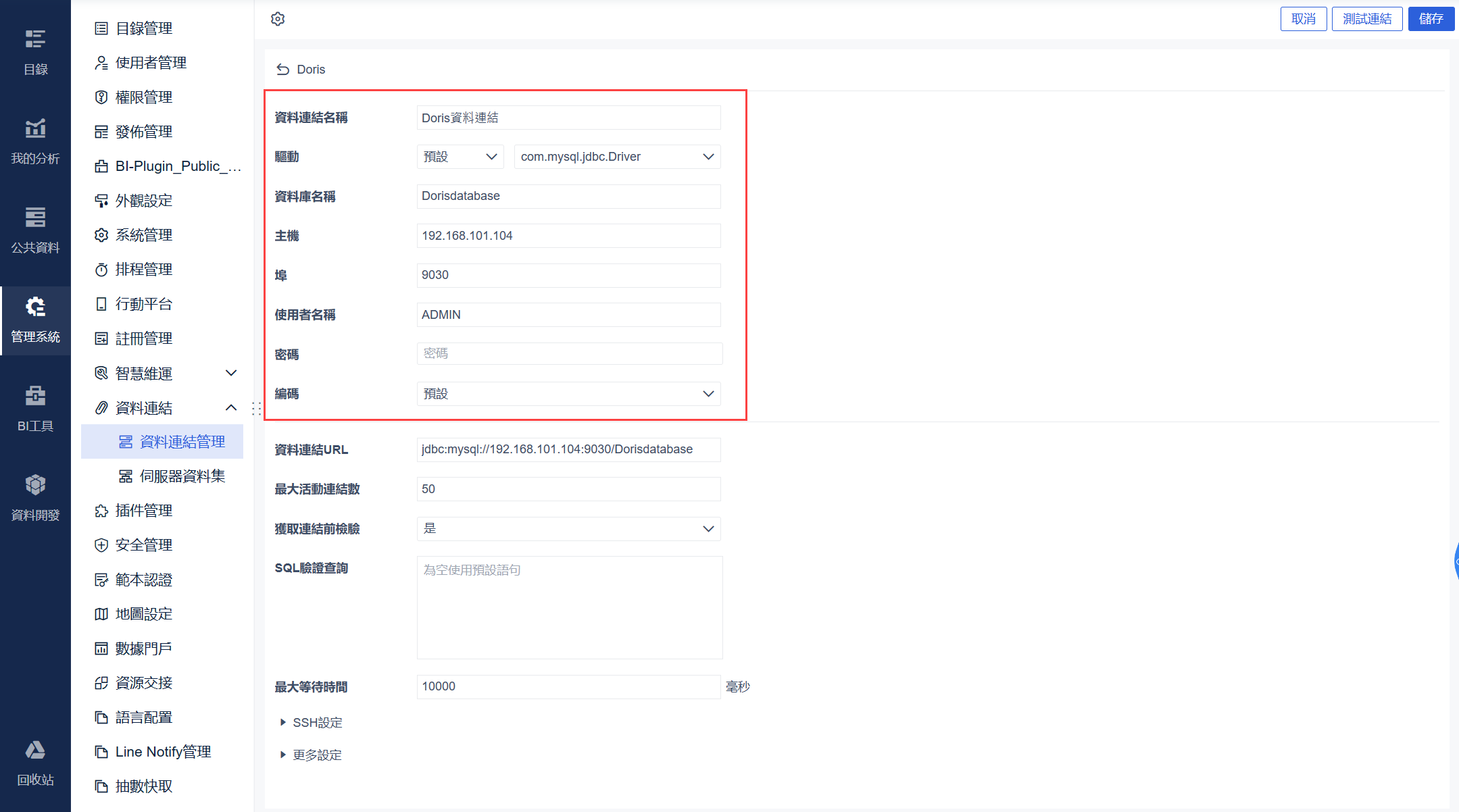Open the 目錄 section in left navigation
Image resolution: width=1459 pixels, height=812 pixels.
tap(35, 51)
